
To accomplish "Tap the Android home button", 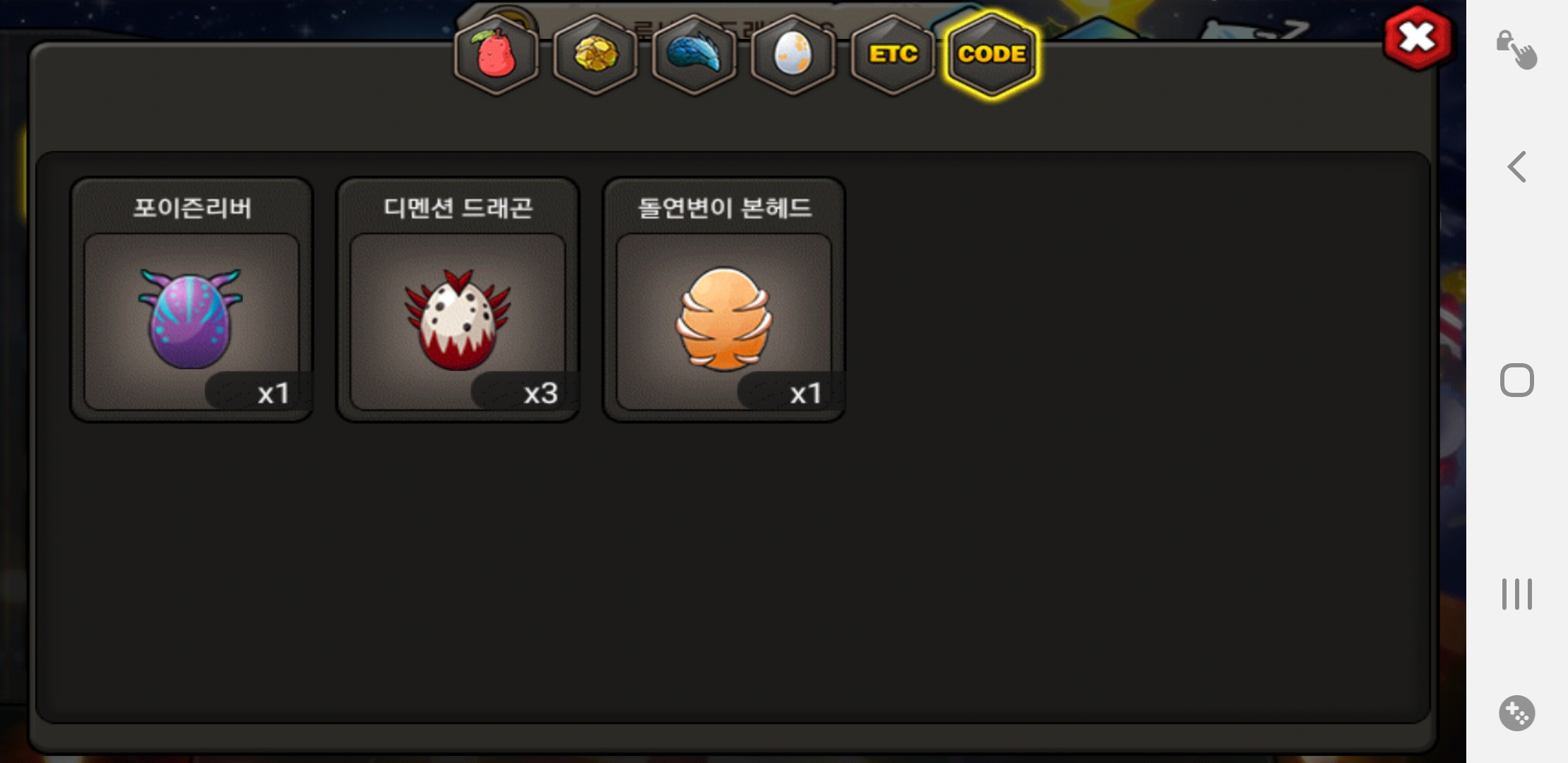I will point(1516,380).
